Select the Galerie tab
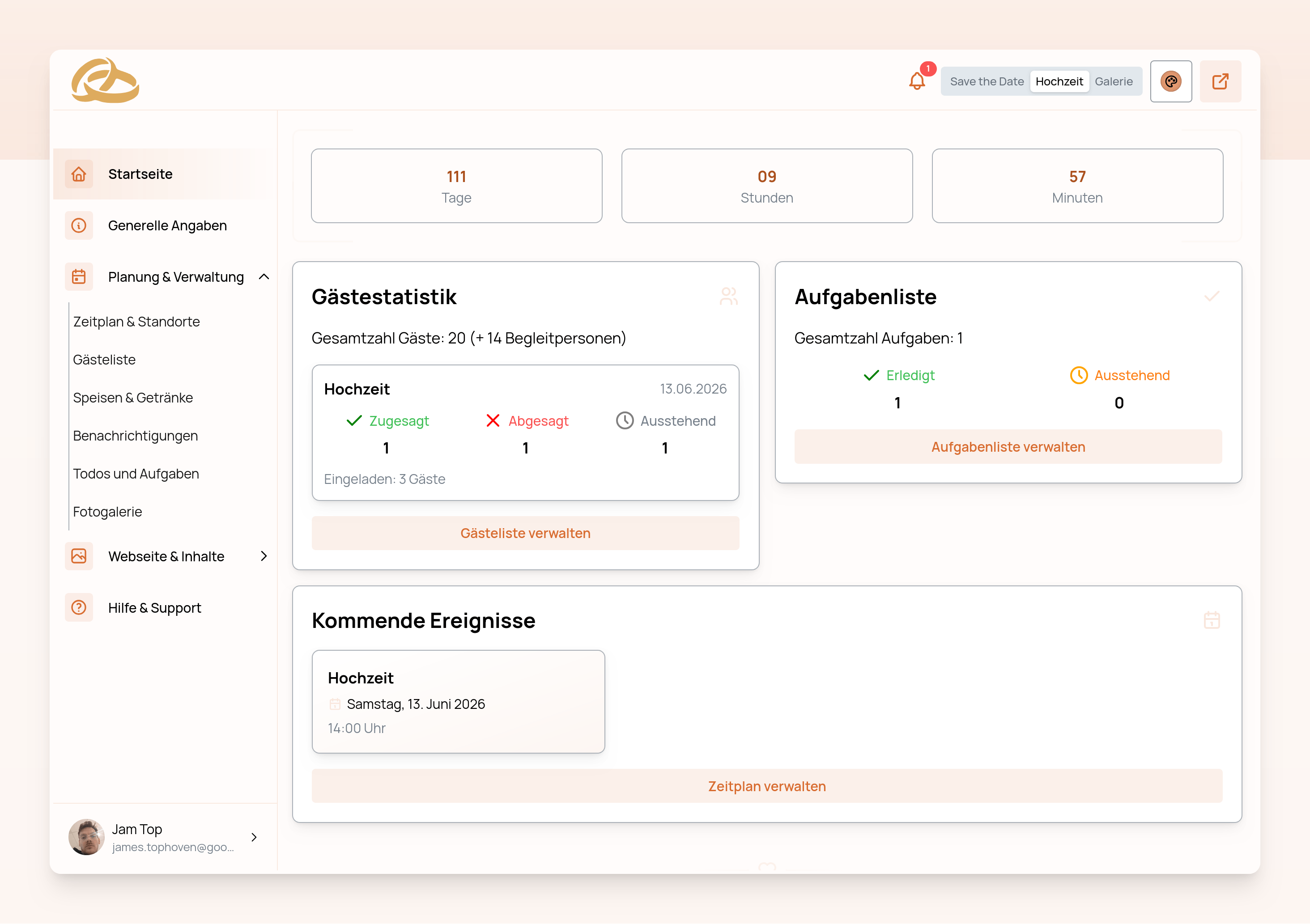This screenshot has height=924, width=1310. 1114,81
